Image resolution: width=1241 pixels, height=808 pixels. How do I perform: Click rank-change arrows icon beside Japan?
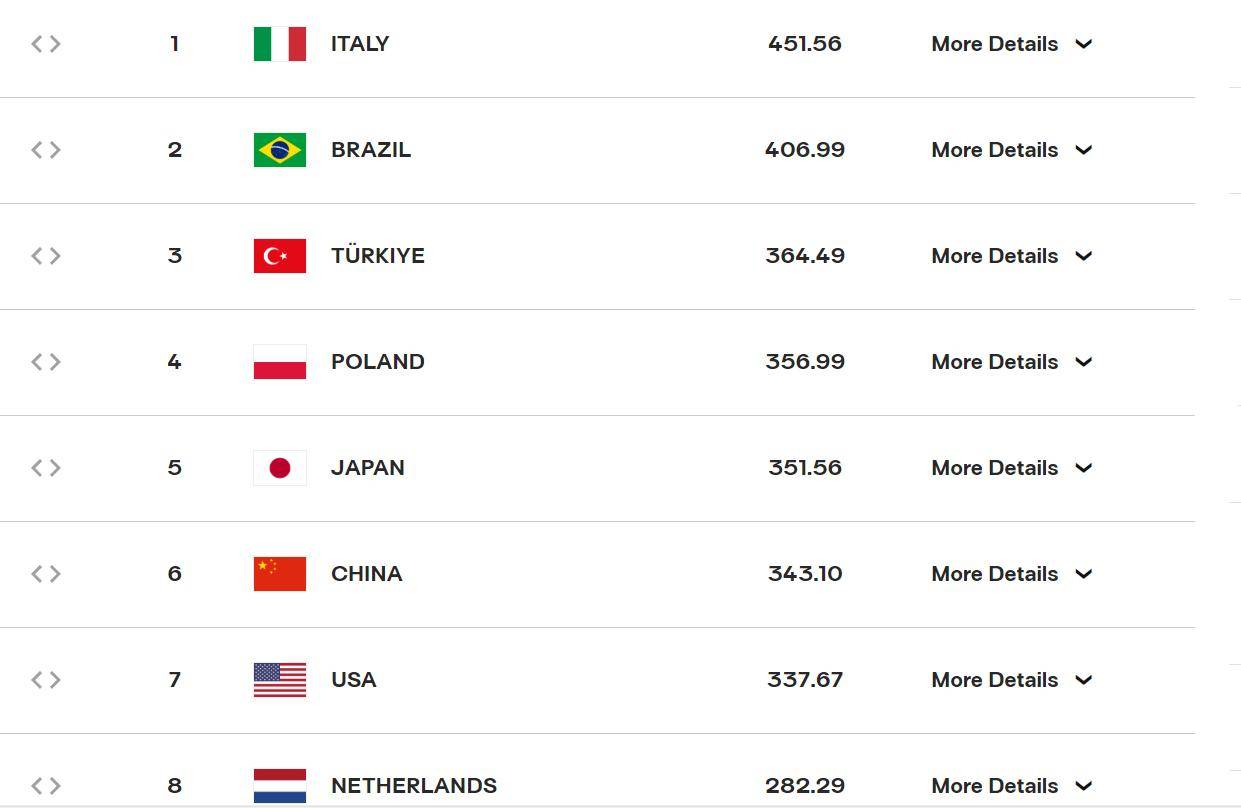click(46, 468)
